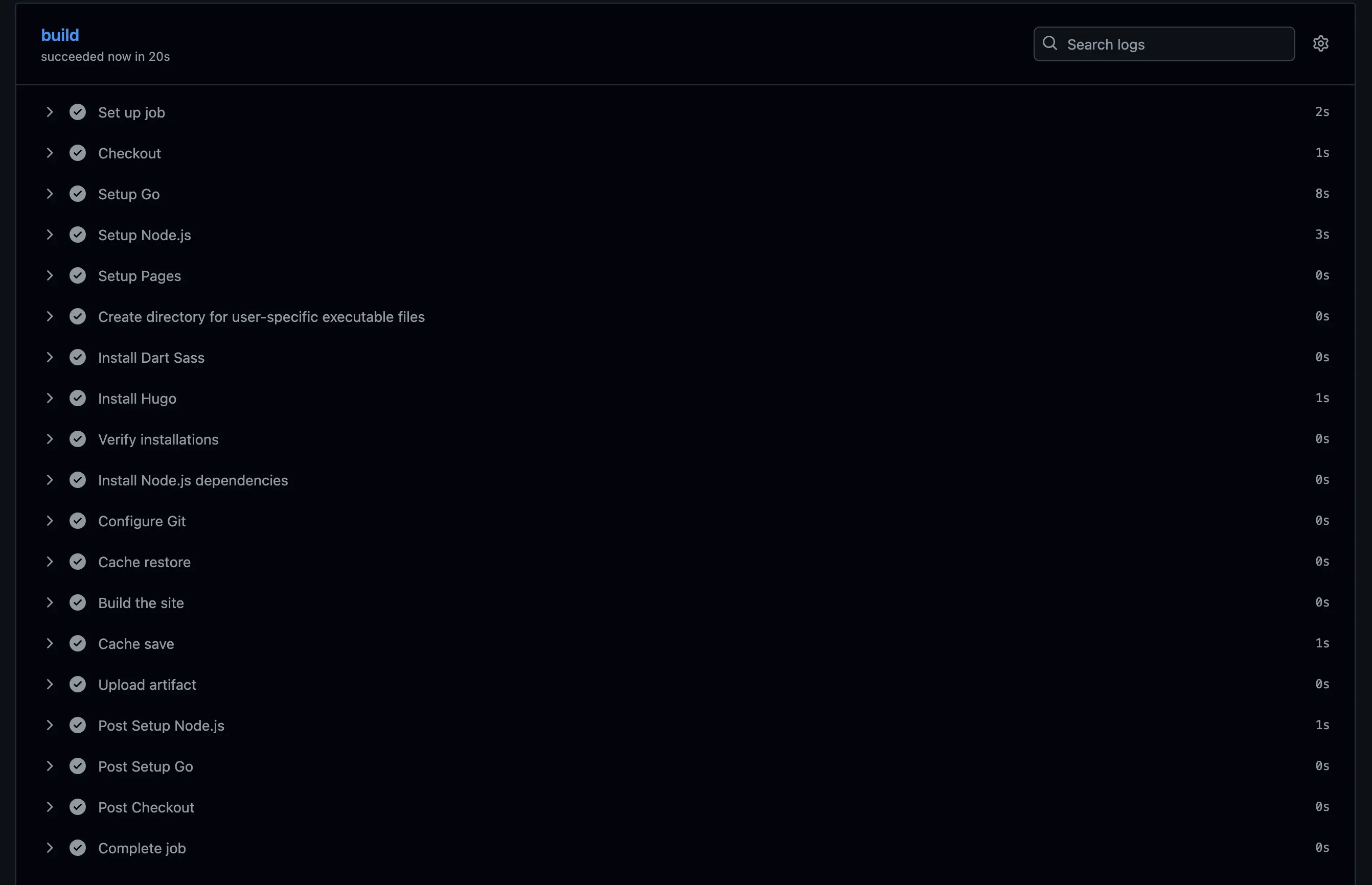Expand the Checkout step chevron

[50, 153]
